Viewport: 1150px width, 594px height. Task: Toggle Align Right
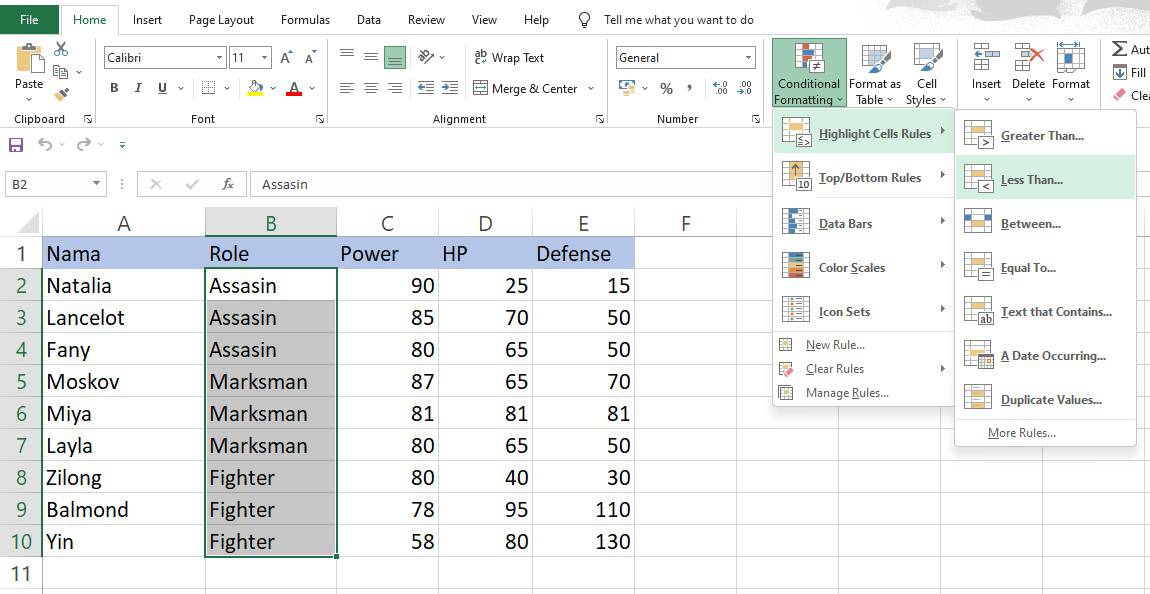pos(395,88)
